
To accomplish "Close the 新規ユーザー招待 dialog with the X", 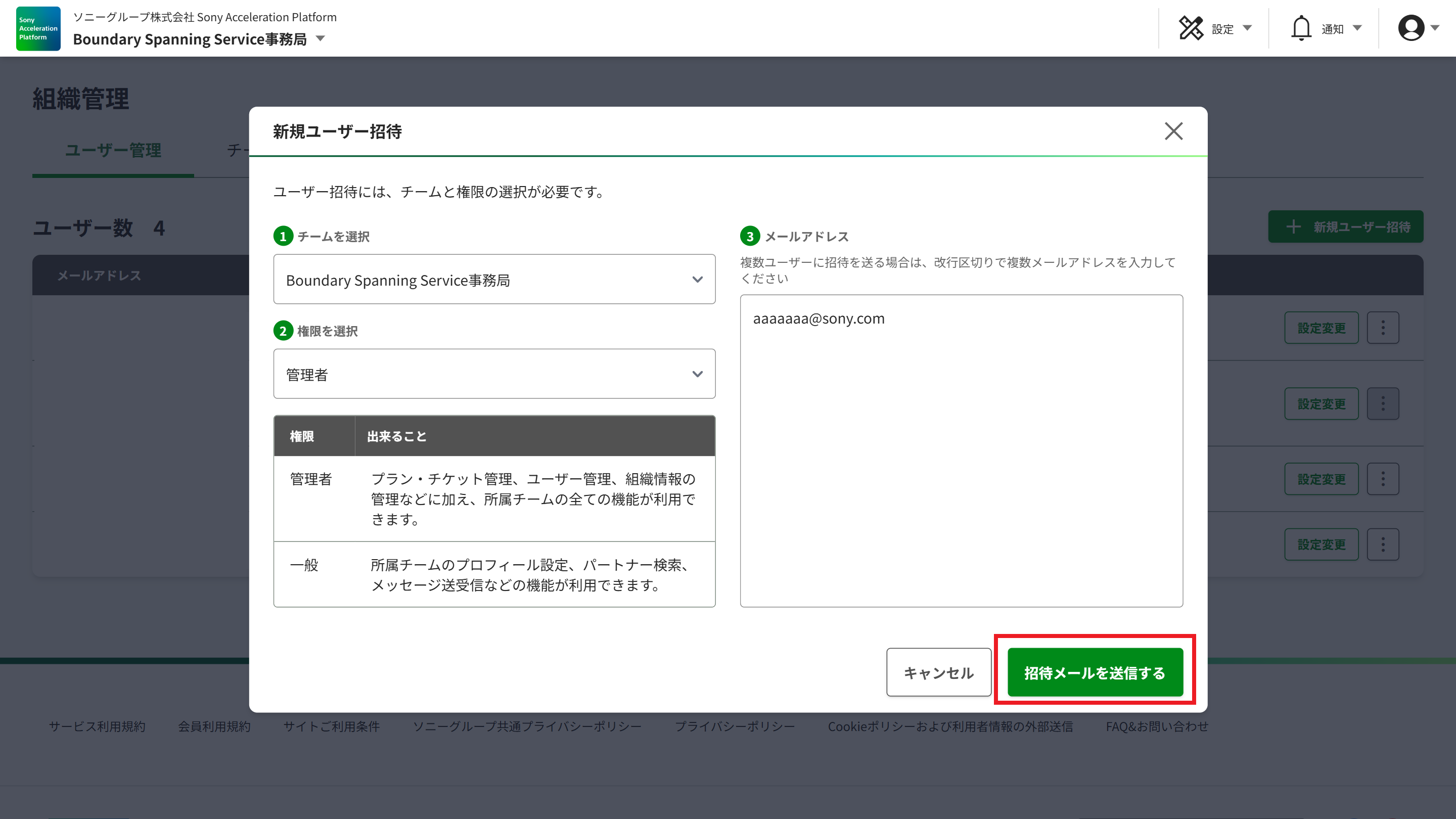I will point(1174,131).
